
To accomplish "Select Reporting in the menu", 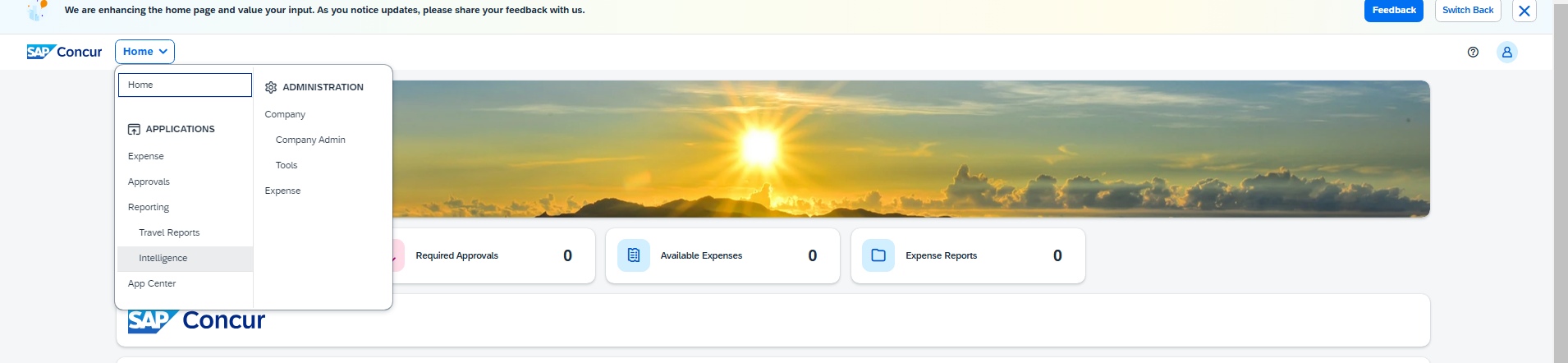I will tap(149, 207).
